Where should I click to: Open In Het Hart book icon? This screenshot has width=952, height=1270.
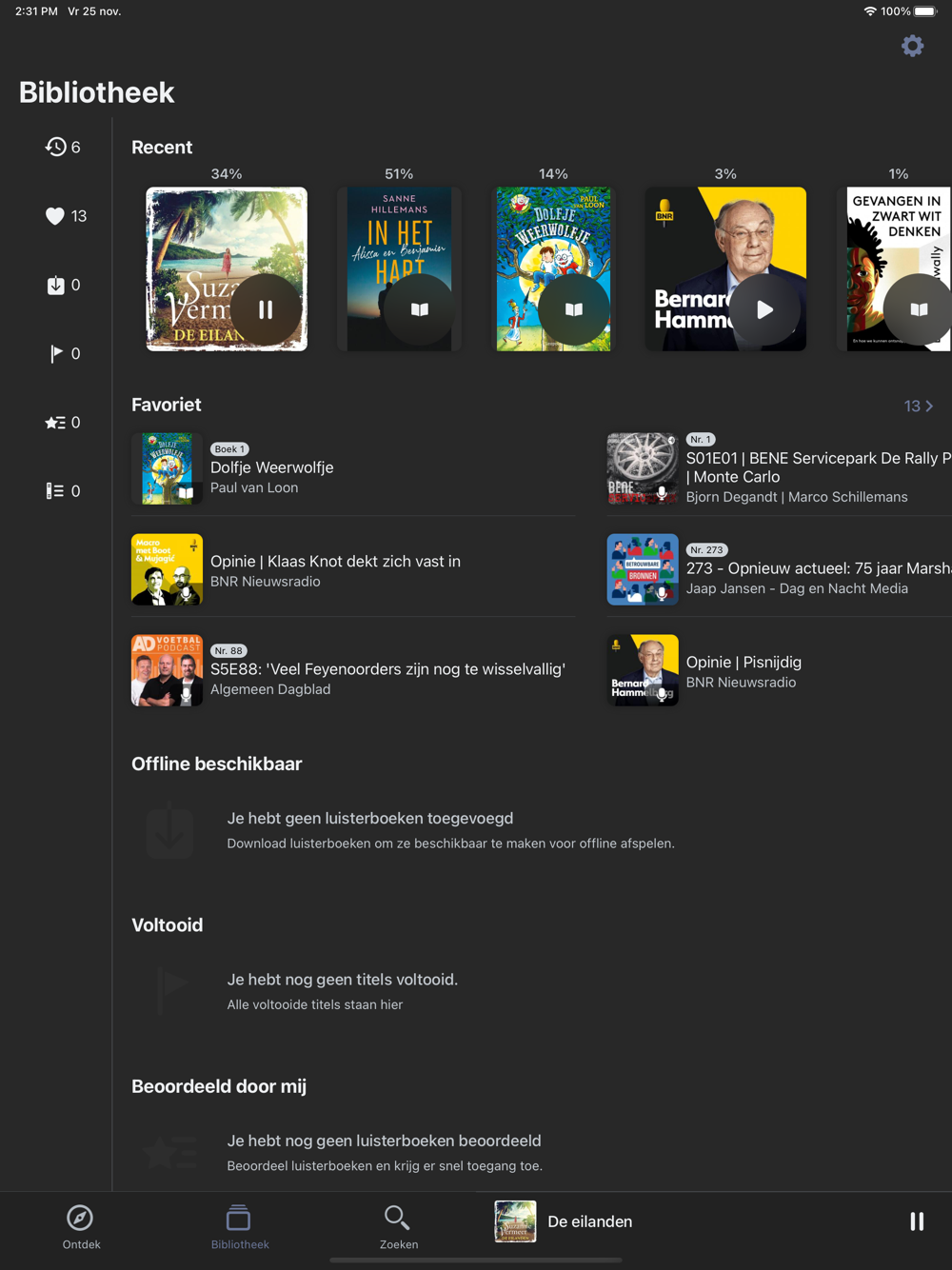click(419, 309)
